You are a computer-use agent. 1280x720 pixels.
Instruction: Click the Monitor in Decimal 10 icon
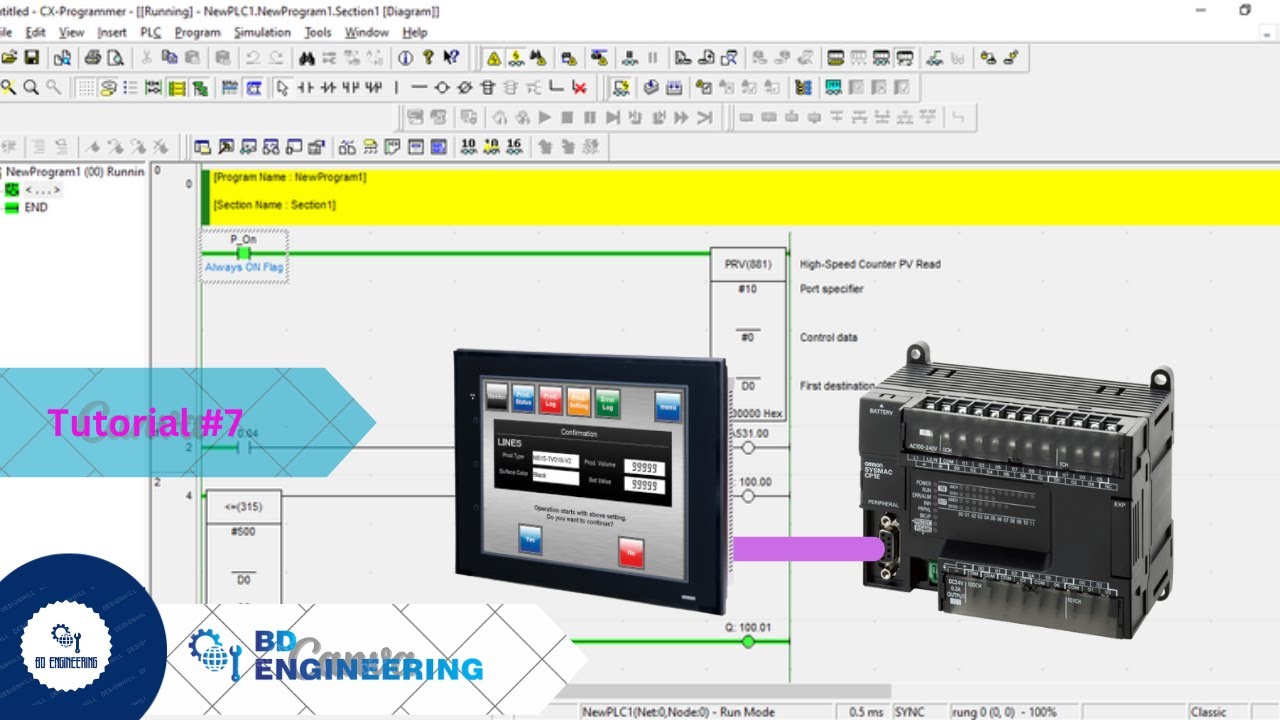468,146
